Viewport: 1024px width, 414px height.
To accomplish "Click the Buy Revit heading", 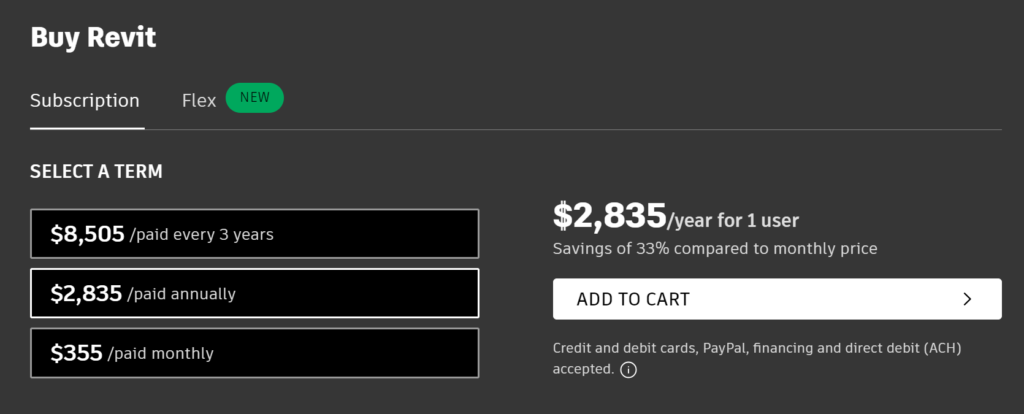I will pyautogui.click(x=93, y=37).
